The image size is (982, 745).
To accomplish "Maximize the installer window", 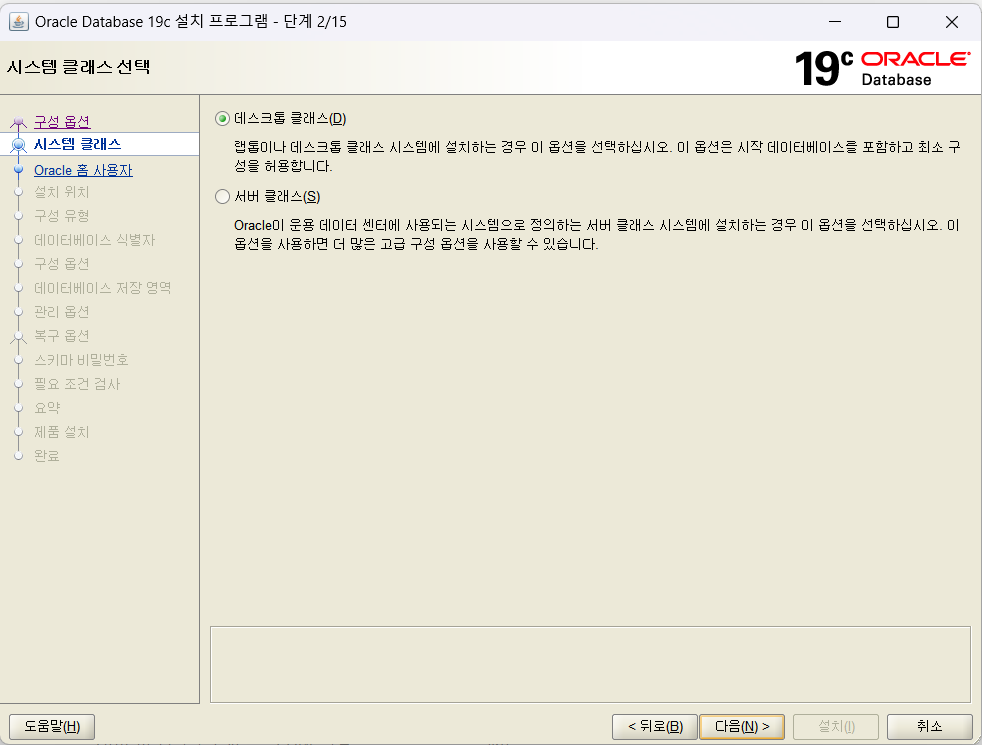I will [893, 21].
